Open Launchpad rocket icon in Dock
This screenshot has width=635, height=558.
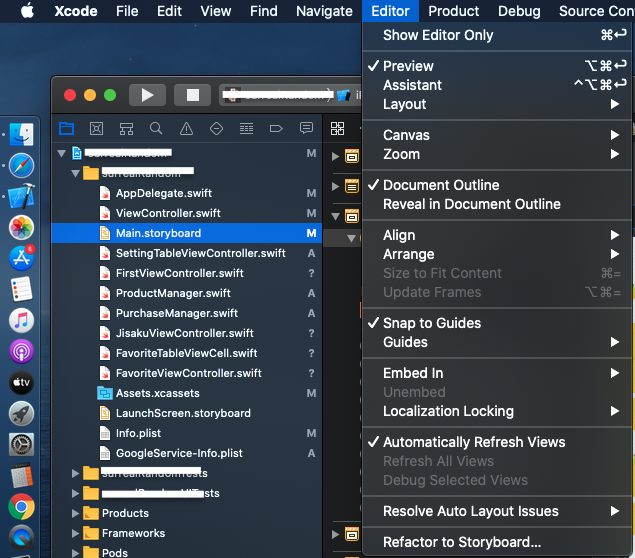click(21, 413)
